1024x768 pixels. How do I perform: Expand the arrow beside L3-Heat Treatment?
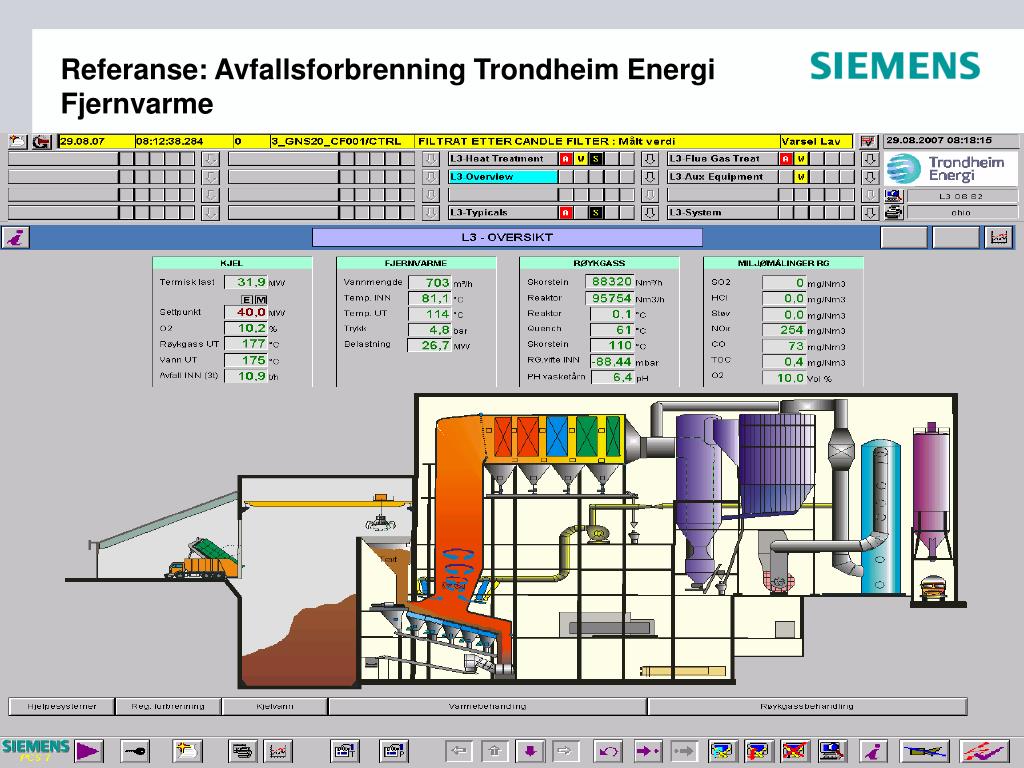pos(649,159)
